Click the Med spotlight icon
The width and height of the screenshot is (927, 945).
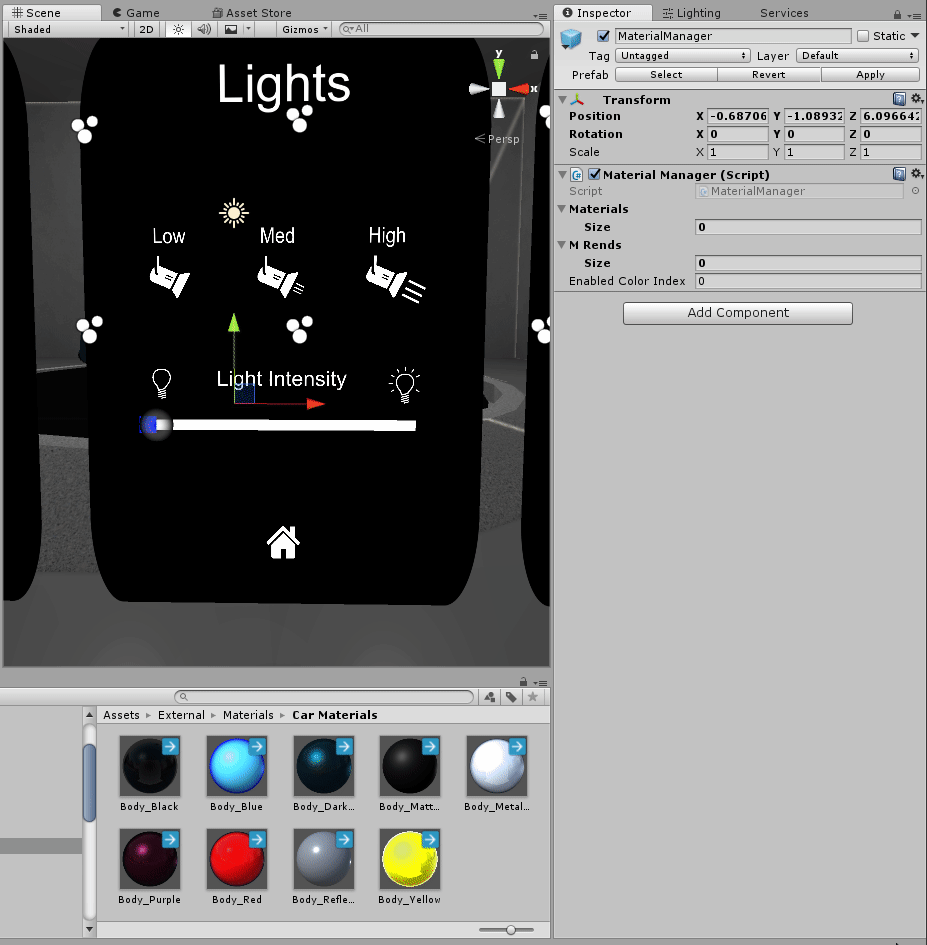click(x=280, y=277)
